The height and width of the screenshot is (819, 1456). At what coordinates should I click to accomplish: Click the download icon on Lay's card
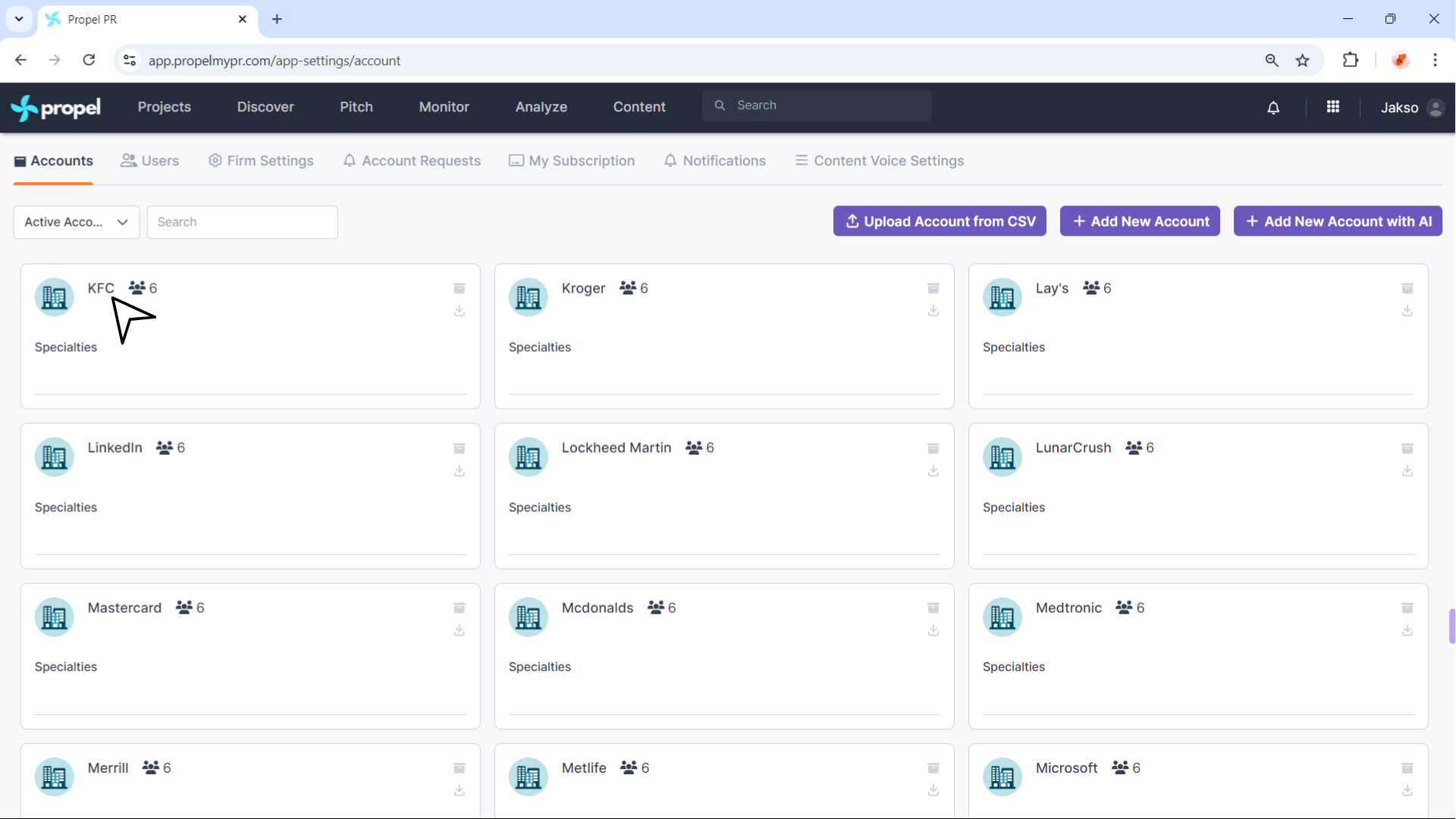tap(1407, 311)
